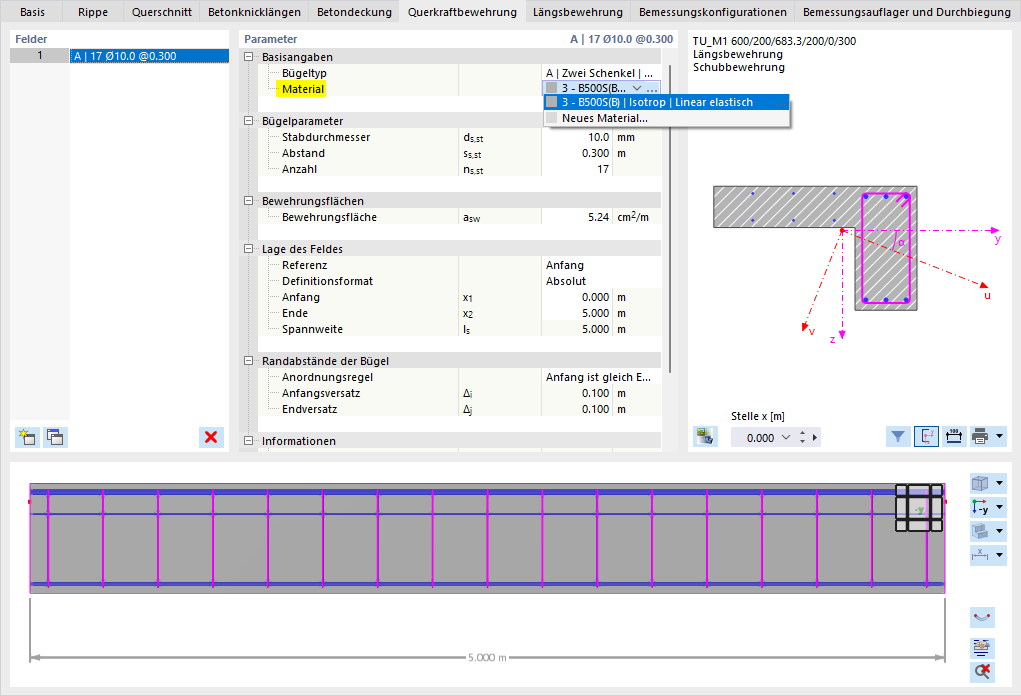Click the highlighted Material label
This screenshot has height=696, width=1021.
(x=303, y=89)
